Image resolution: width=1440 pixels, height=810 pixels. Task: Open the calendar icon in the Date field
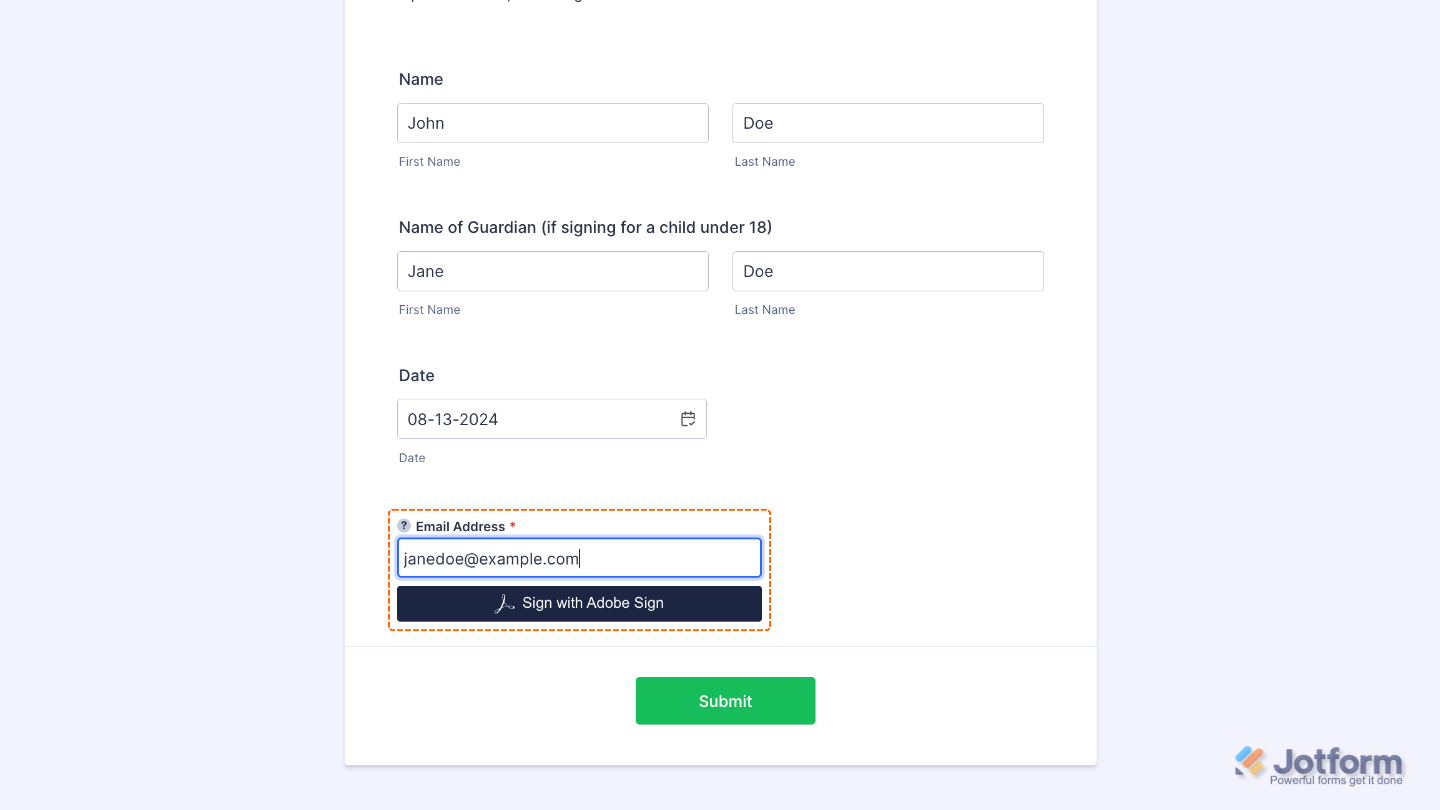click(x=688, y=418)
